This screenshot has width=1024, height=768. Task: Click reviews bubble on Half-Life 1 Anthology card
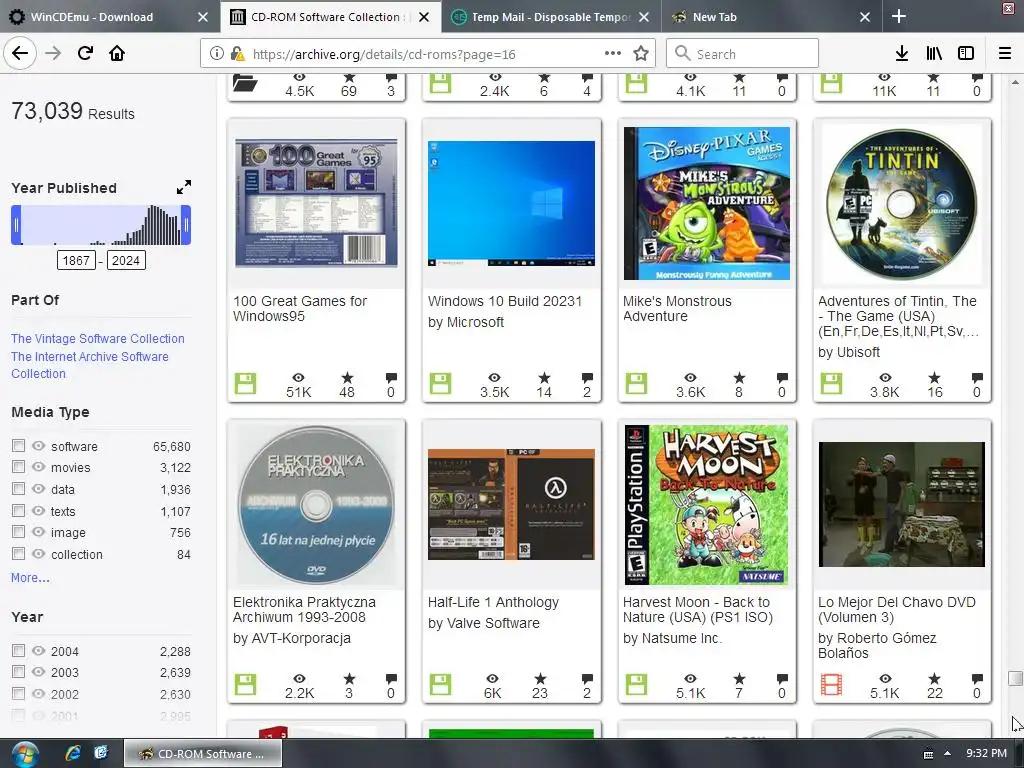coord(587,679)
